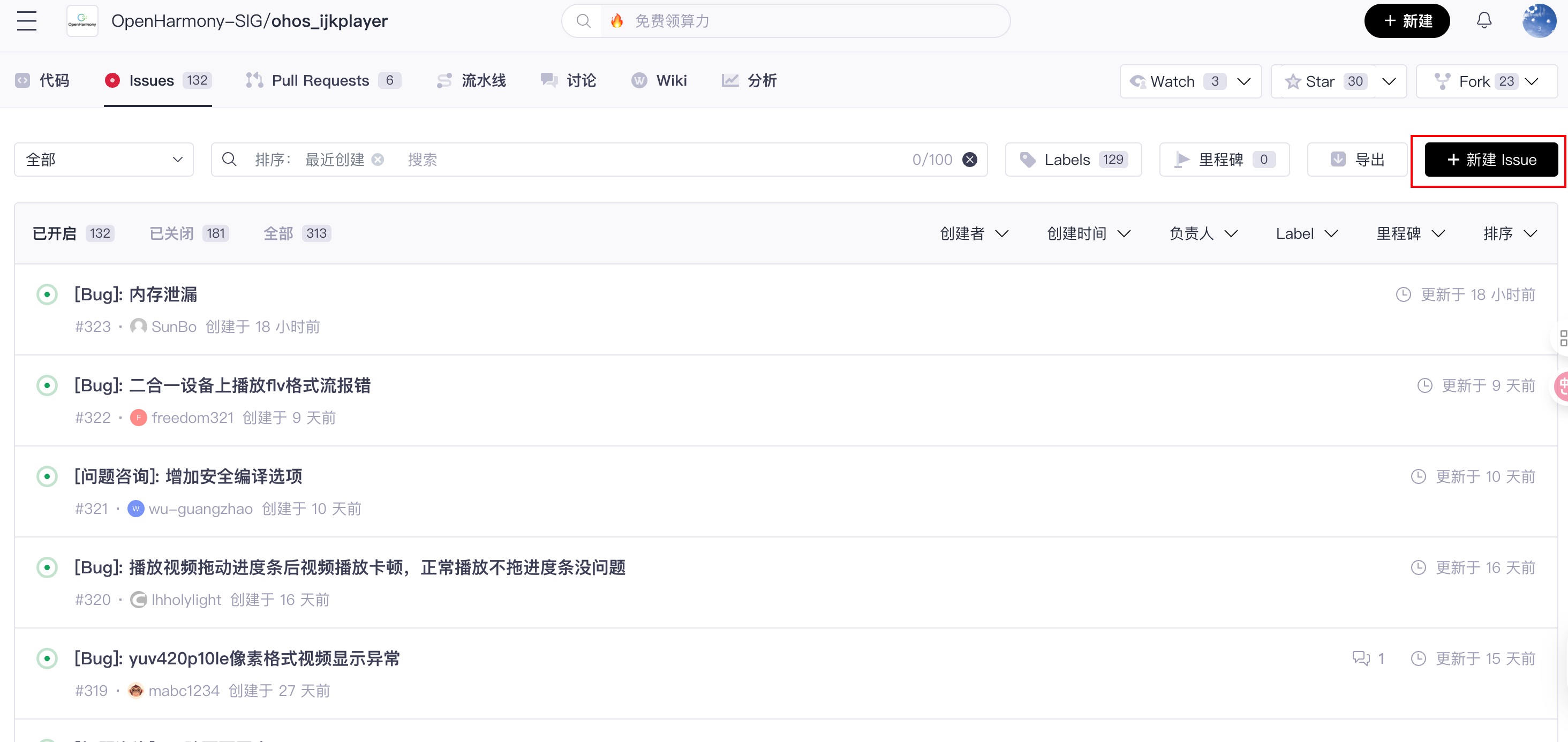1568x742 pixels.
Task: Remove the 最近创建 sort filter chip
Action: [x=378, y=160]
